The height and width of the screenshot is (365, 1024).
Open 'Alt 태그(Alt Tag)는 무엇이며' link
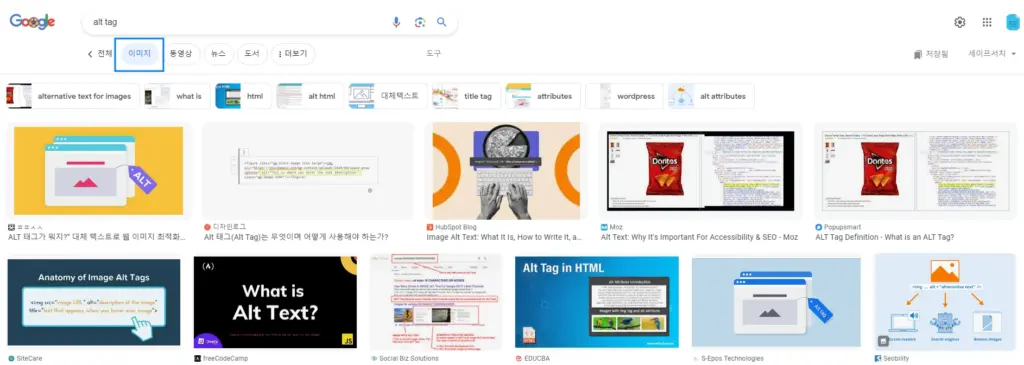click(296, 237)
